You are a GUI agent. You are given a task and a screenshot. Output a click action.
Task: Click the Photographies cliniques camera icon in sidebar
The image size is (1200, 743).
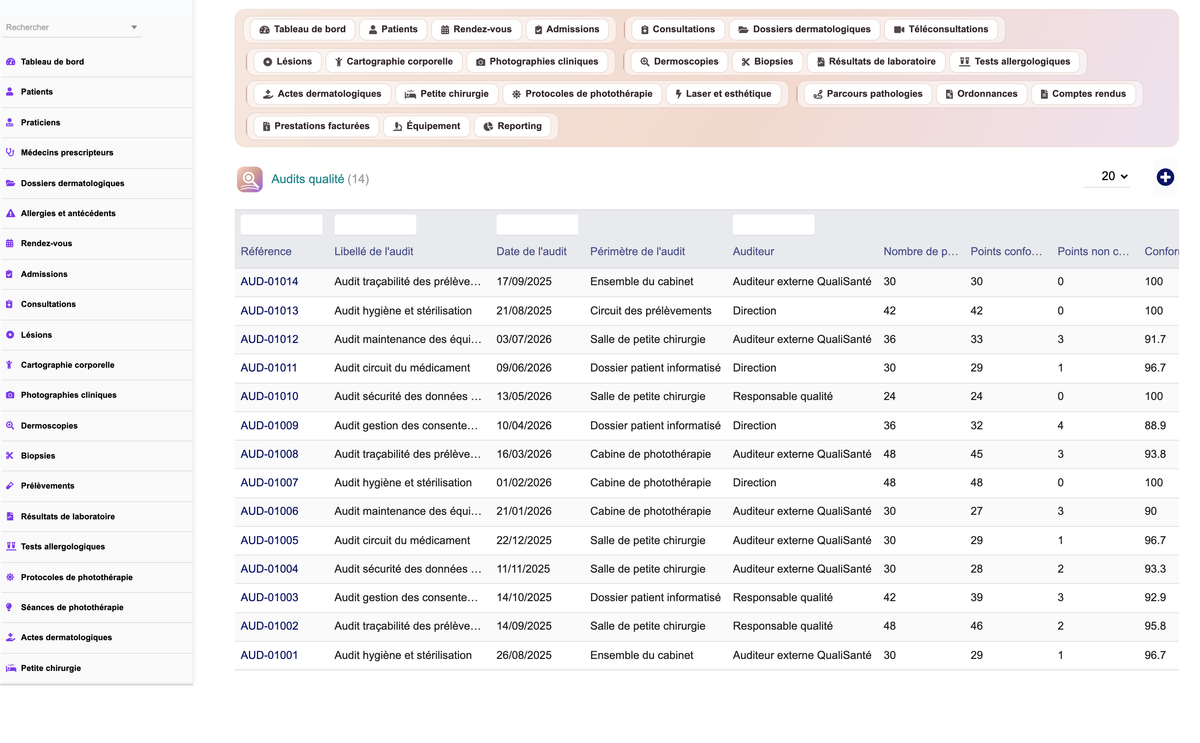pyautogui.click(x=10, y=395)
